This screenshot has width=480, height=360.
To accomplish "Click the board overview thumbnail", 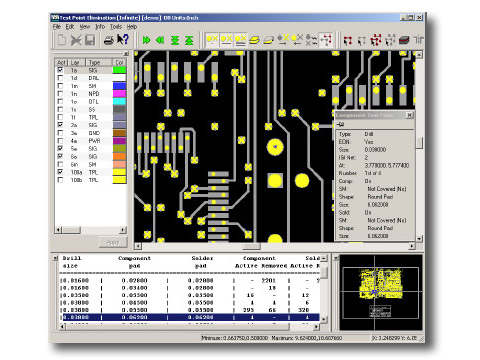I will click(x=381, y=292).
